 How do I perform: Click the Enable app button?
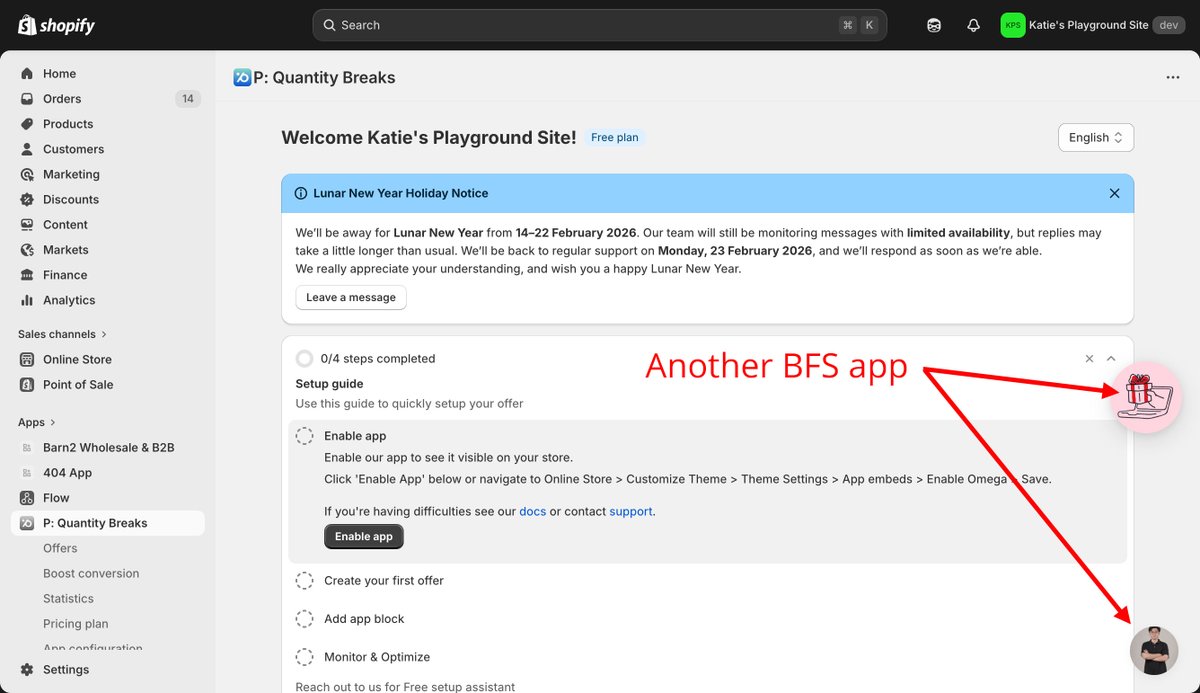[364, 536]
